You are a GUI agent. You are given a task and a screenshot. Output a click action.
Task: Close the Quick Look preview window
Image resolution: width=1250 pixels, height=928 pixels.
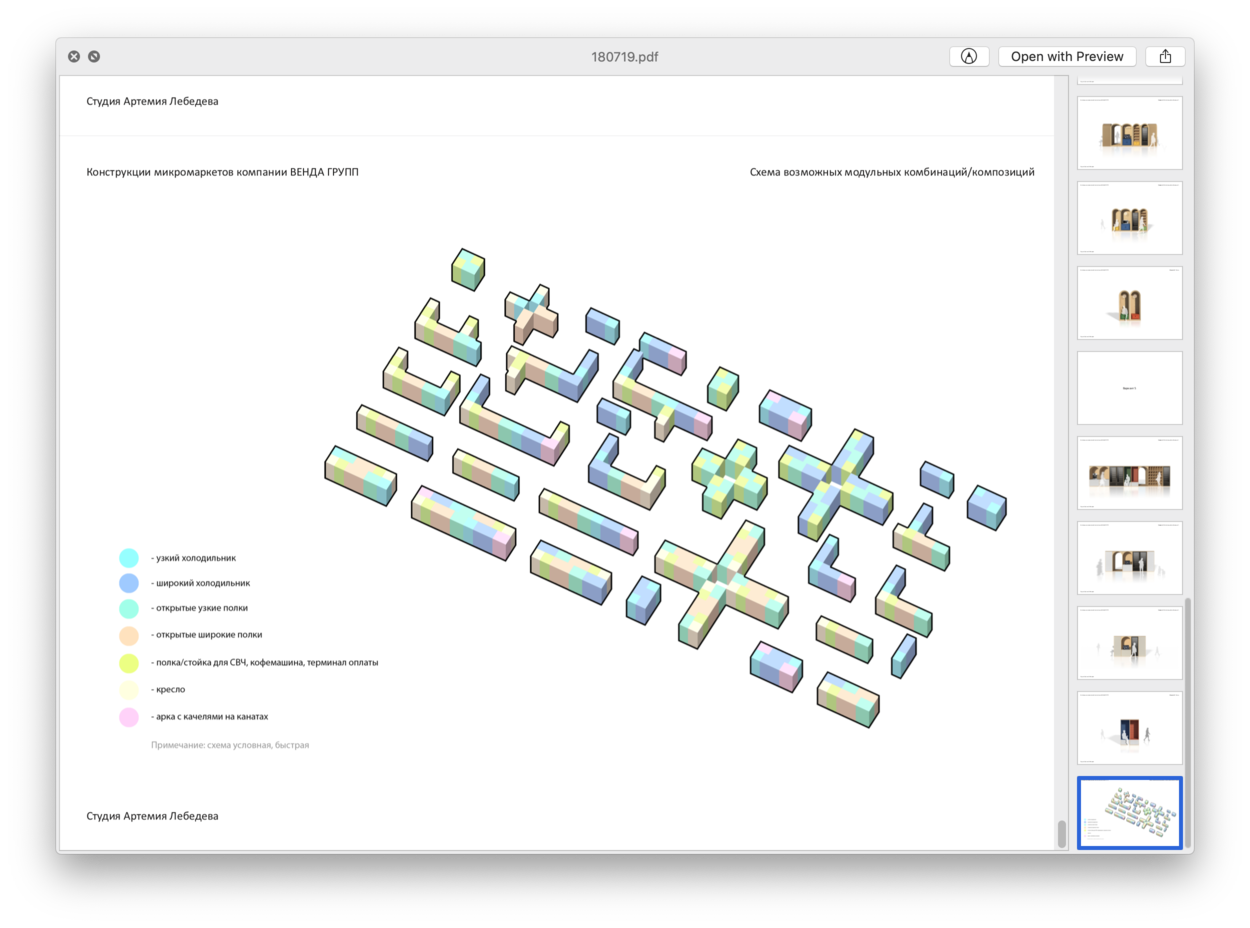(x=74, y=57)
